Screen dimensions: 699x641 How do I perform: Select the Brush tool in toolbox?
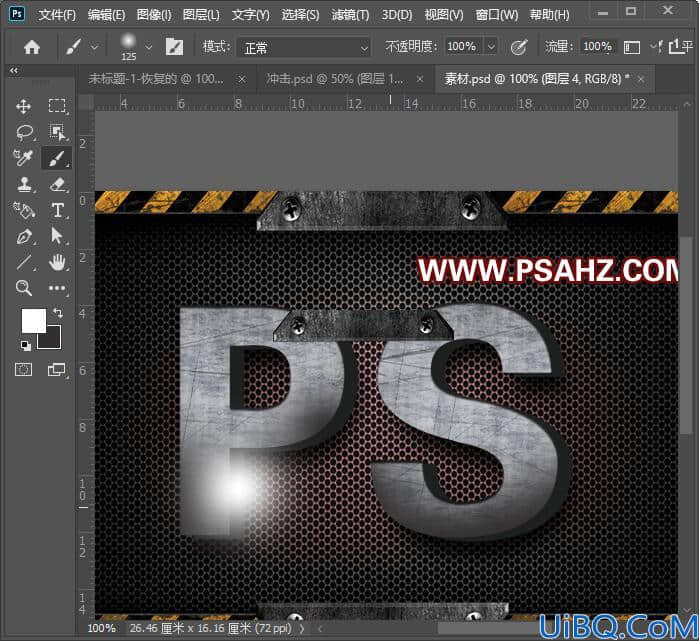[x=57, y=158]
